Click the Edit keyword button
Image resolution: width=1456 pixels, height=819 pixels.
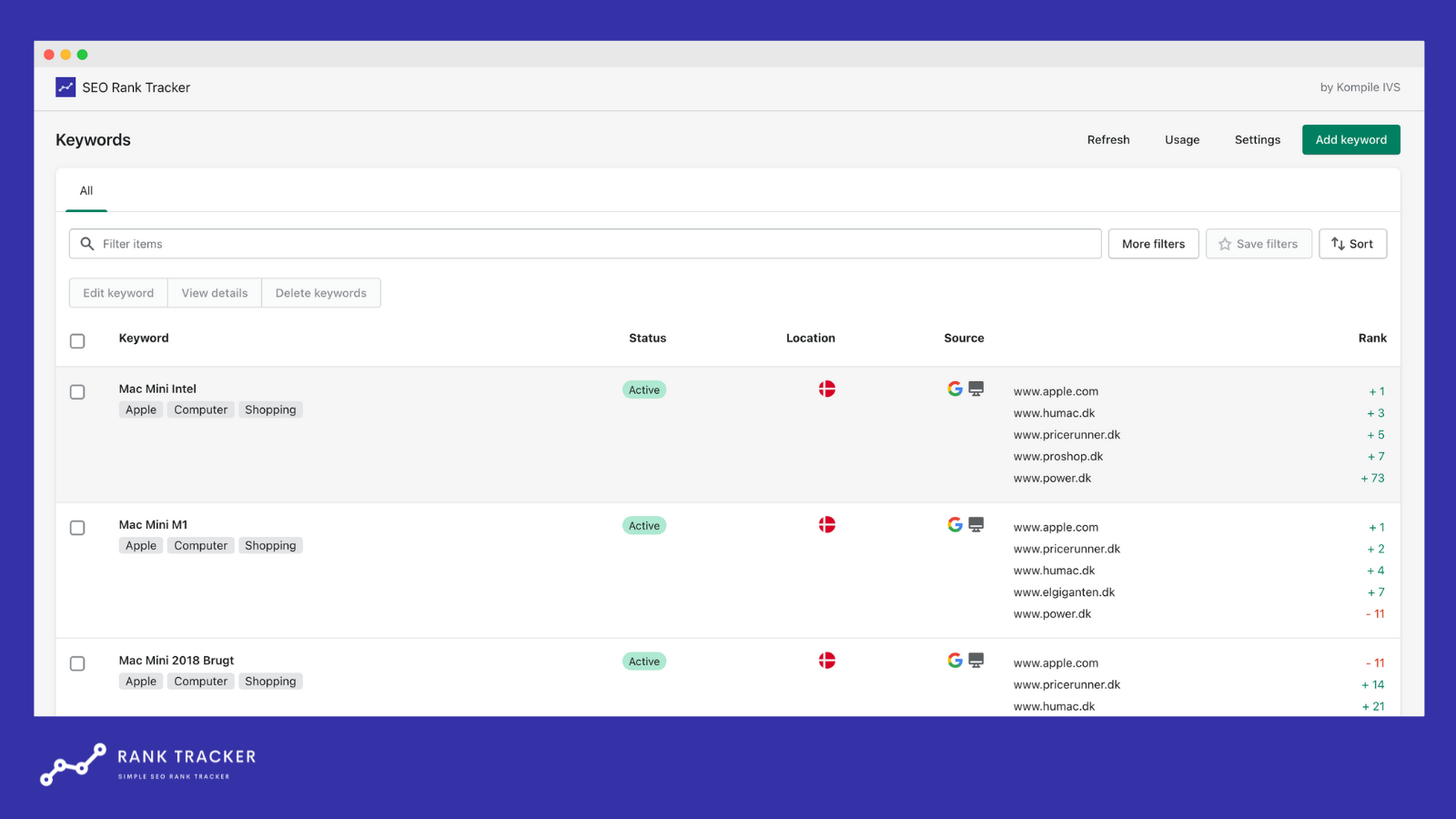118,293
